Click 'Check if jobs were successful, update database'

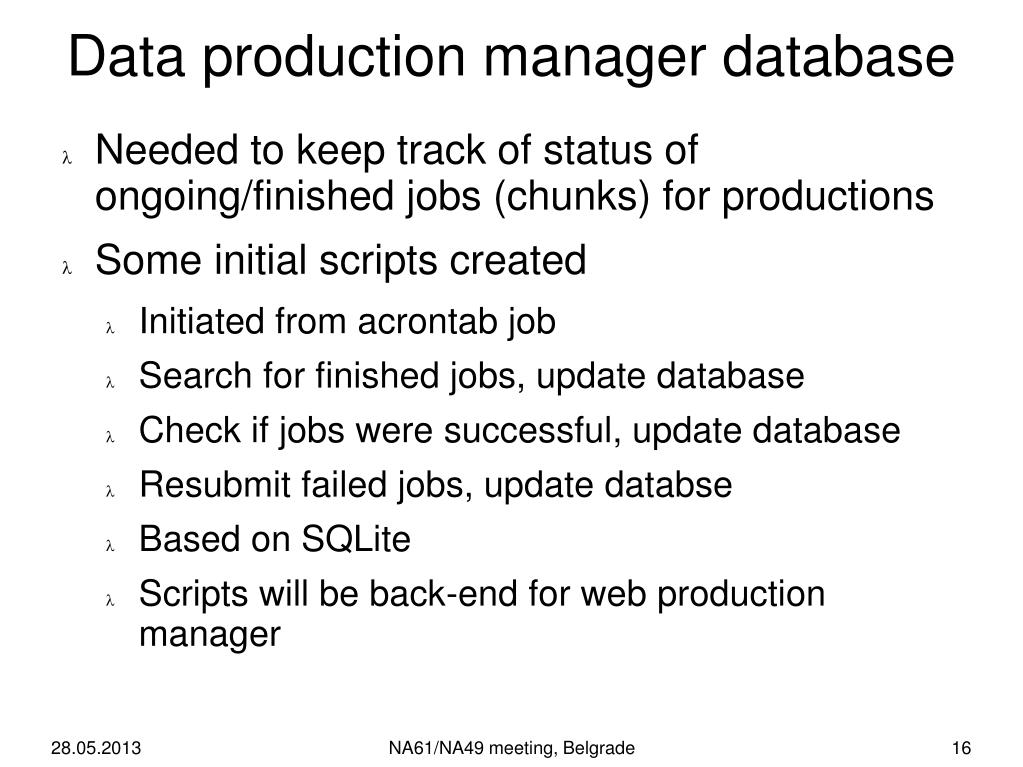click(519, 432)
